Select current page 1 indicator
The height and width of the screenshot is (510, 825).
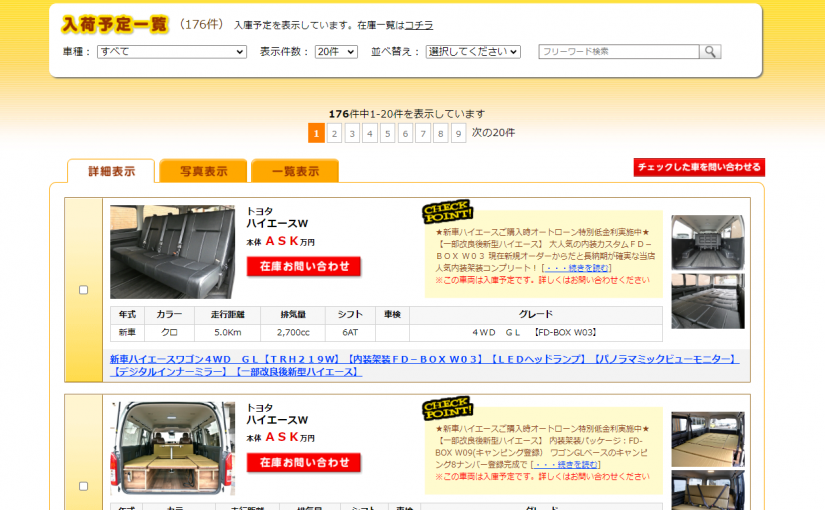coord(316,133)
